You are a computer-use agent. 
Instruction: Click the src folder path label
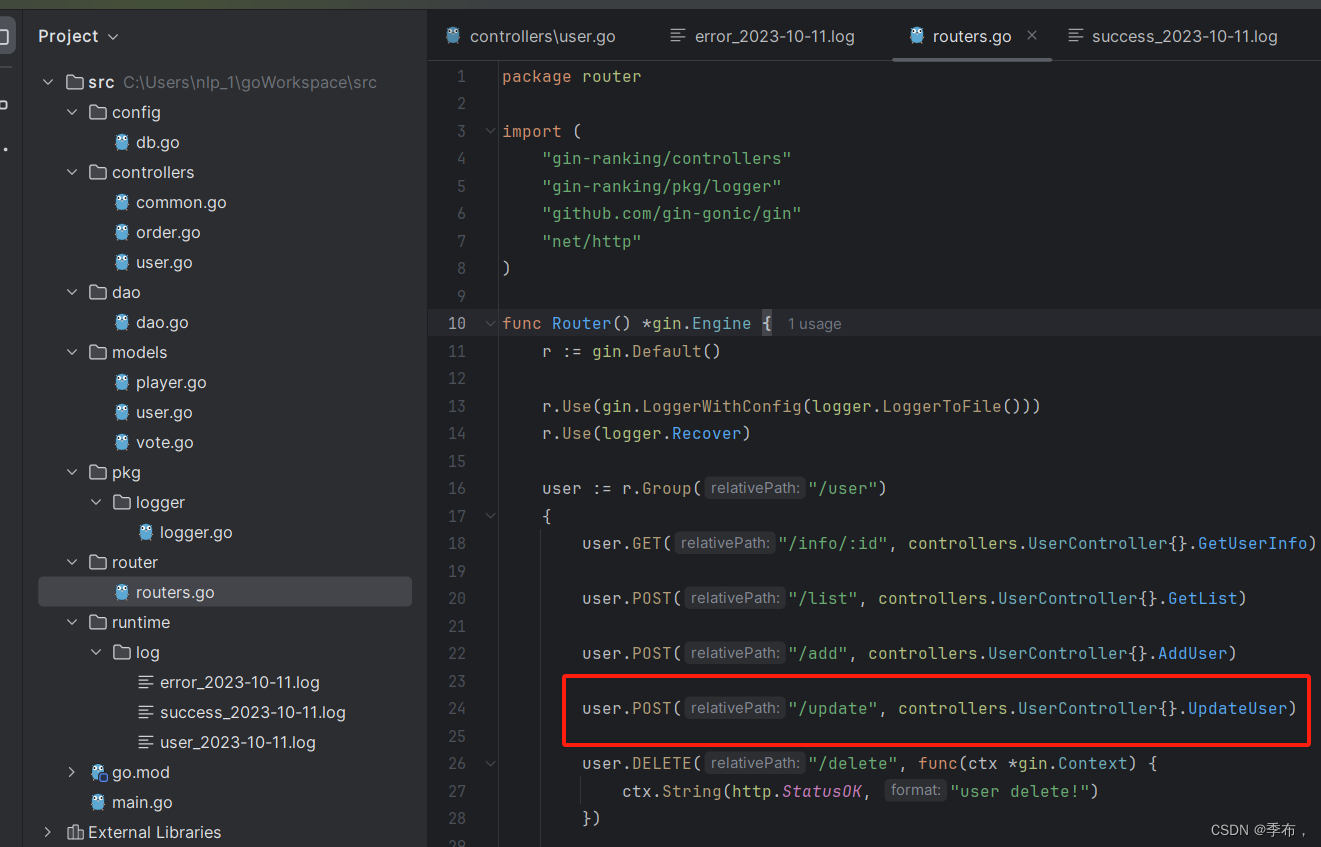[250, 82]
